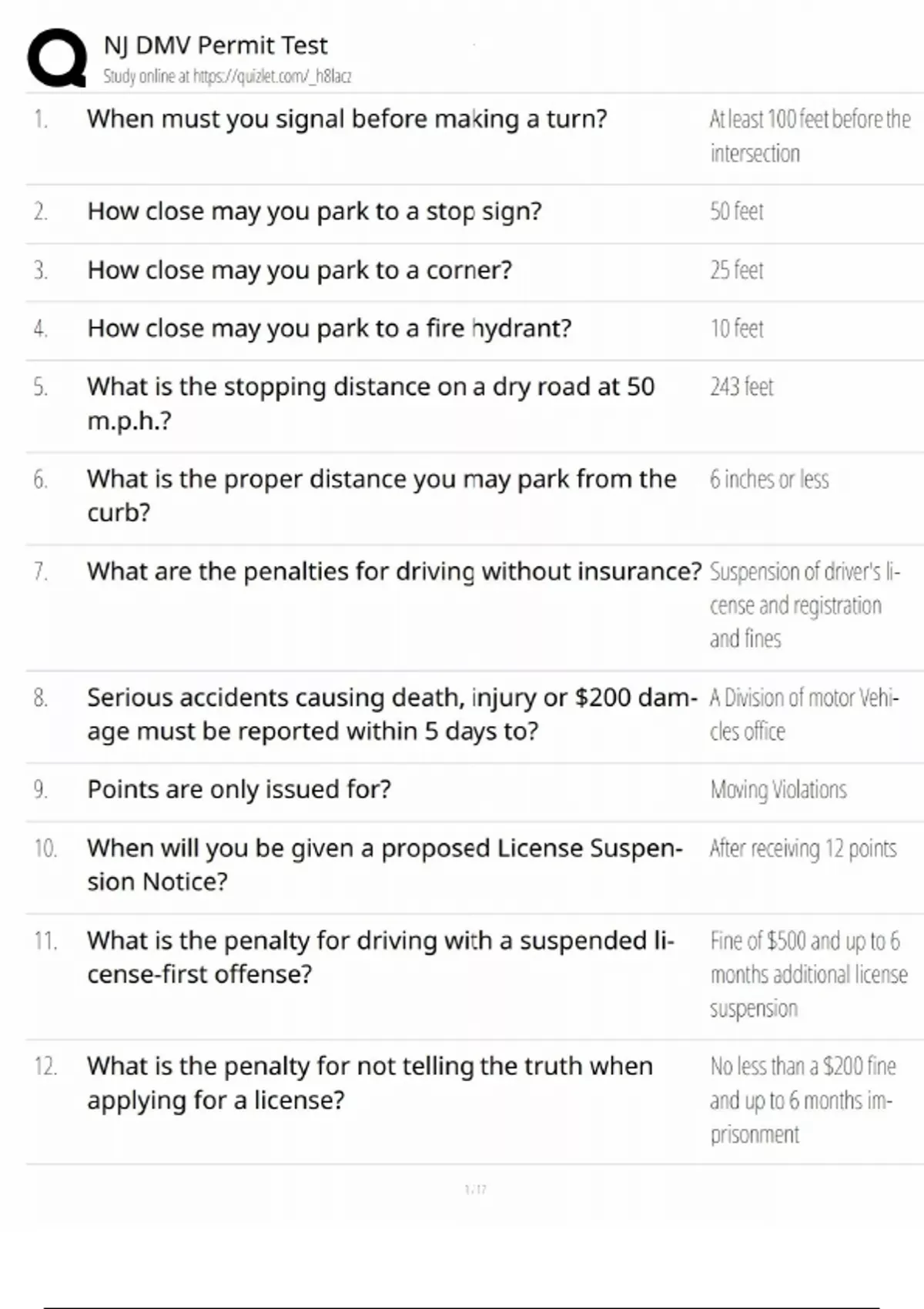The width and height of the screenshot is (924, 1309).
Task: Click the answer 'At least 100 feet before the intersection'
Action: coord(808,136)
